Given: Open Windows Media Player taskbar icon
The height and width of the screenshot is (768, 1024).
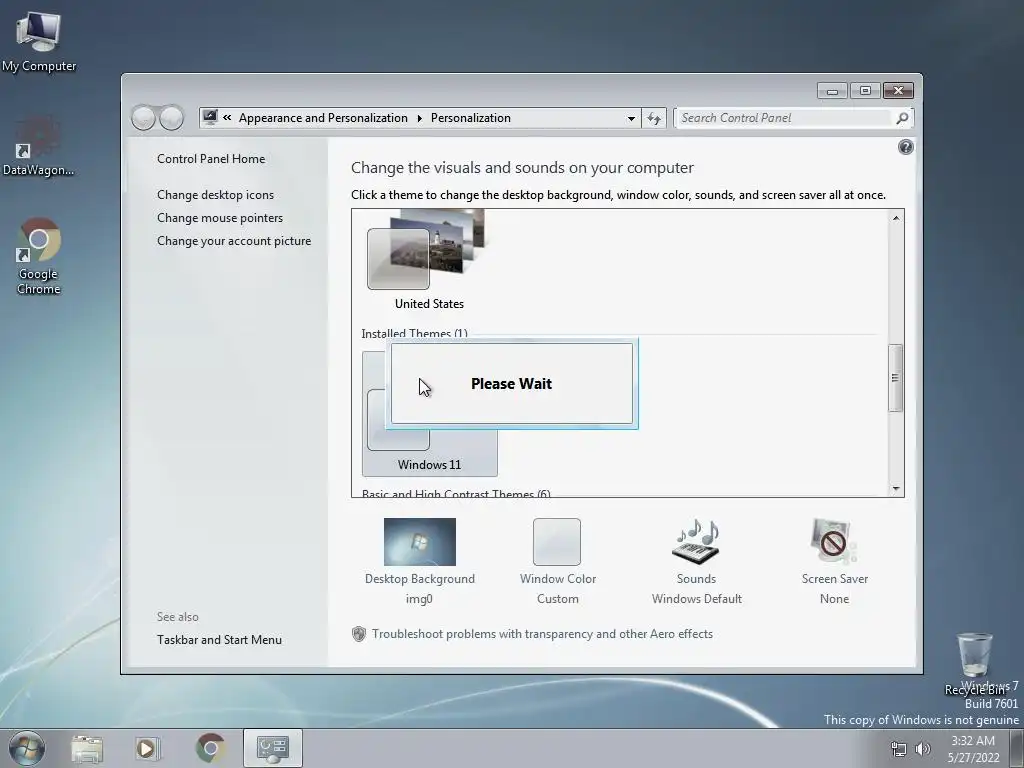Looking at the screenshot, I should click(x=147, y=748).
